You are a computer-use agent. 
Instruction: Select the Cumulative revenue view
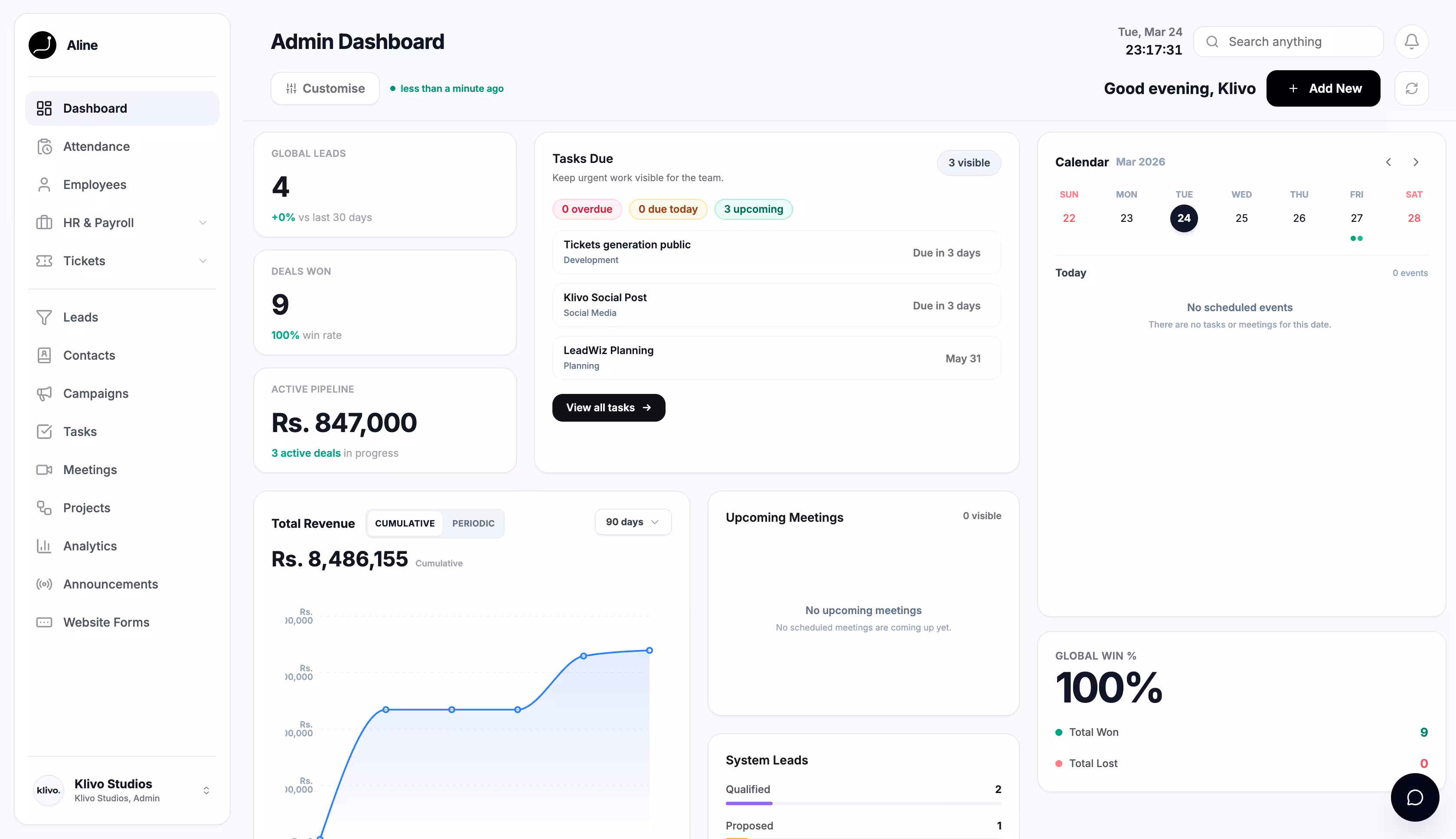click(405, 523)
